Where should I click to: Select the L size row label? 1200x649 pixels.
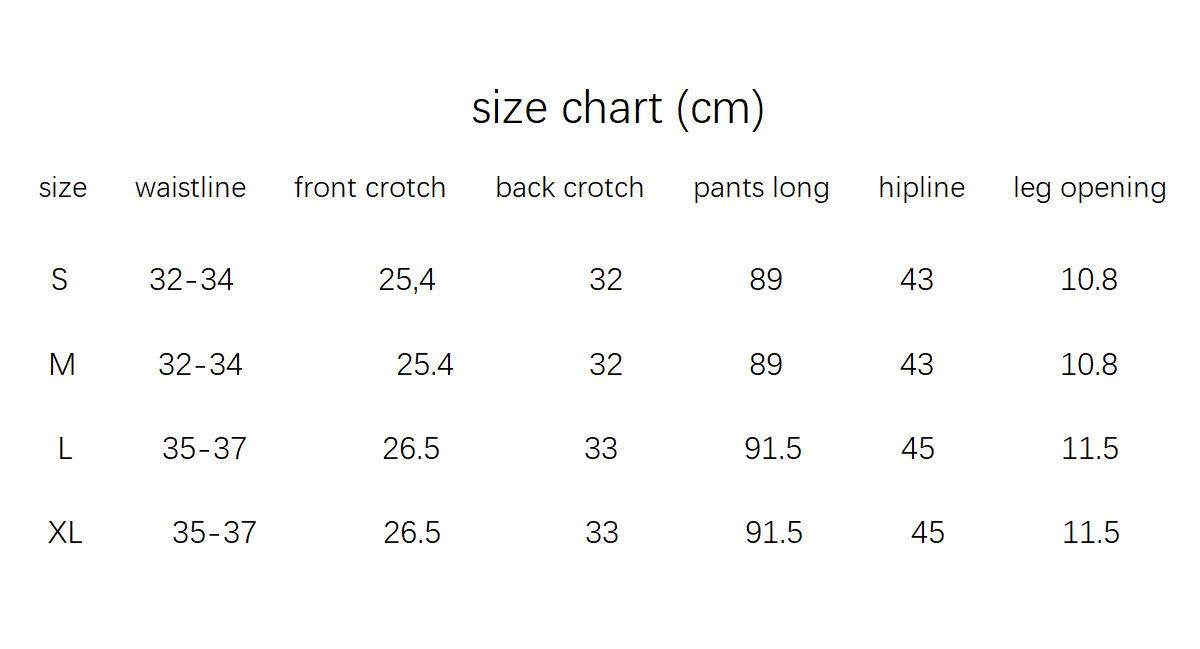point(65,449)
